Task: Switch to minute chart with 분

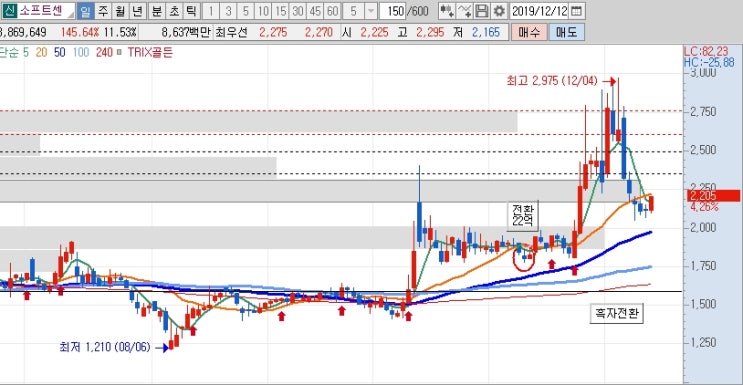Action: coord(156,10)
